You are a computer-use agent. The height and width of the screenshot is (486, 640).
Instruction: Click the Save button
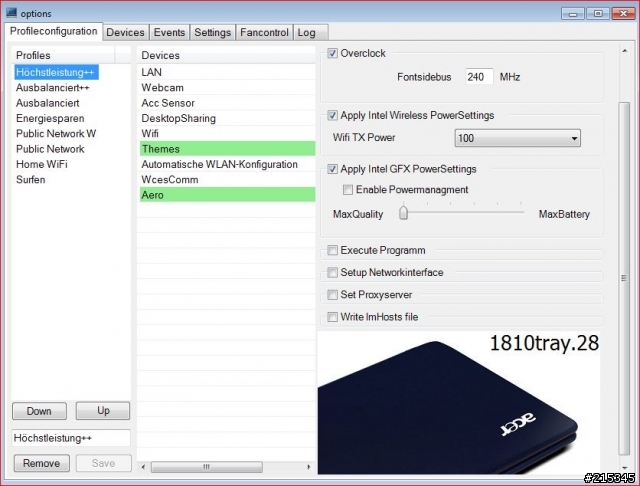103,463
